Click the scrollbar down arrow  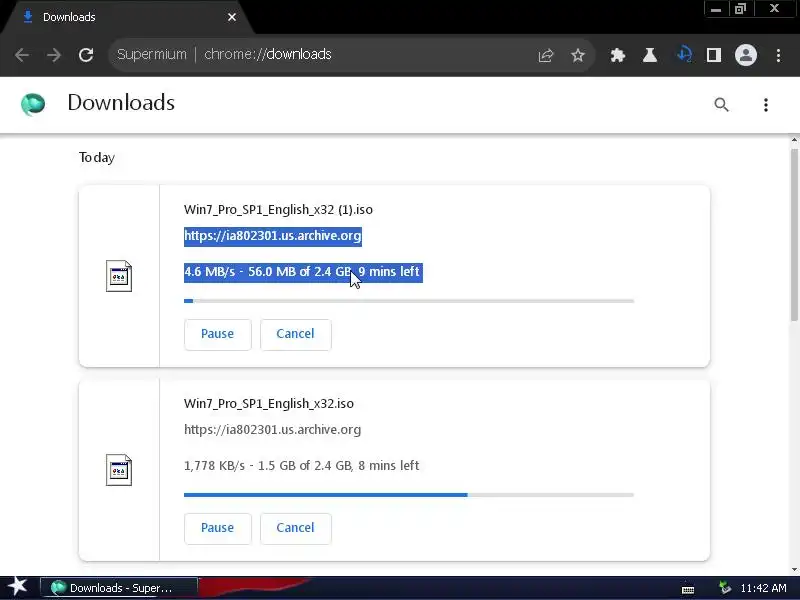coord(794,569)
